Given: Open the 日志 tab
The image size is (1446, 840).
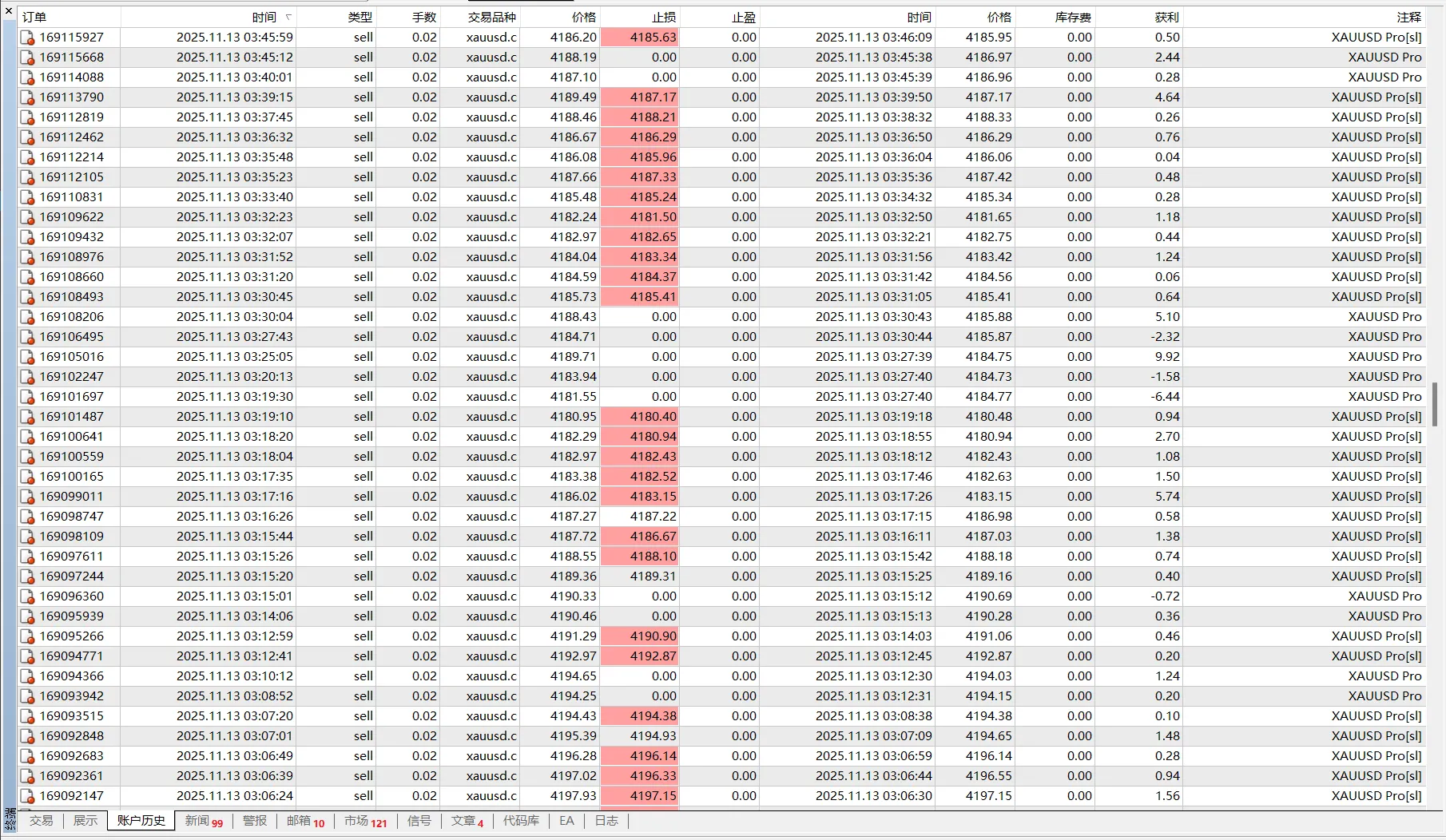Looking at the screenshot, I should point(606,821).
